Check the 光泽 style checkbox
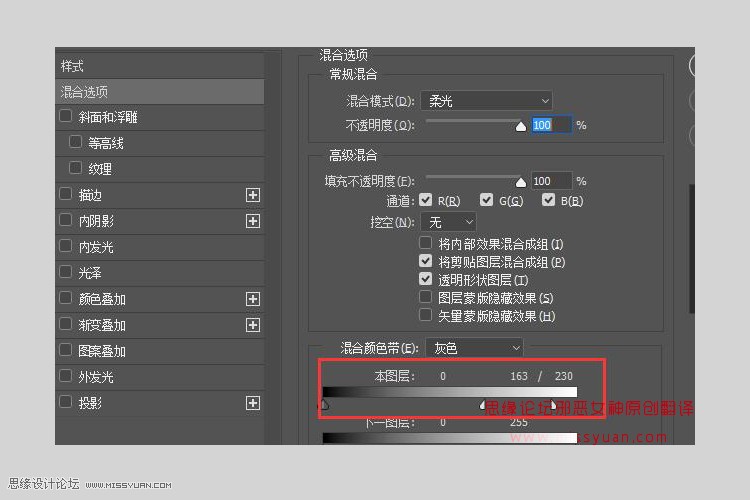Image resolution: width=750 pixels, height=500 pixels. [66, 272]
